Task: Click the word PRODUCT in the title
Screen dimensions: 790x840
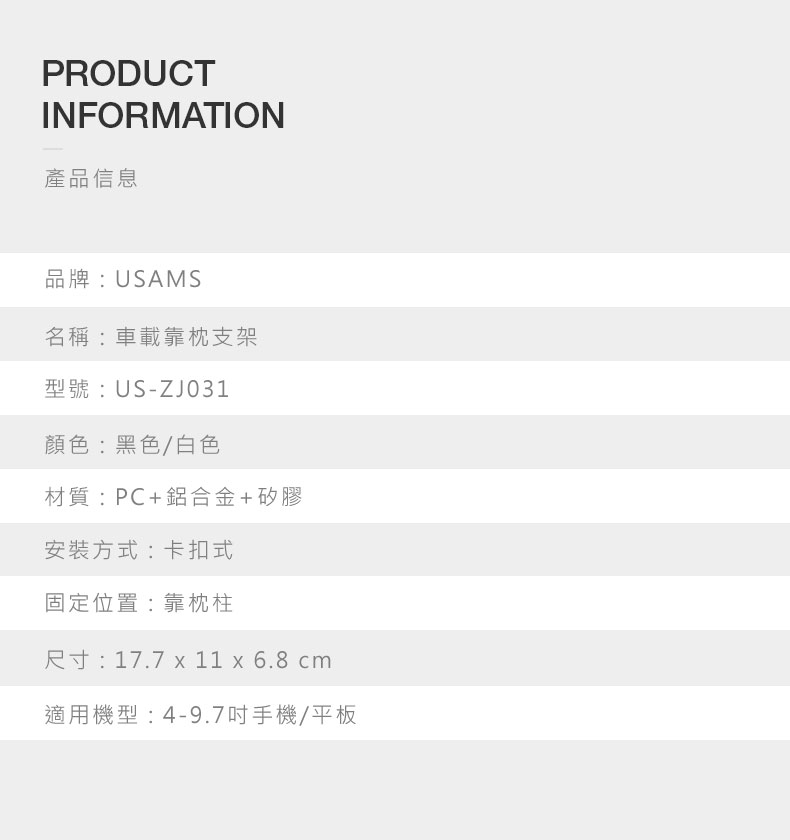Action: pos(129,73)
